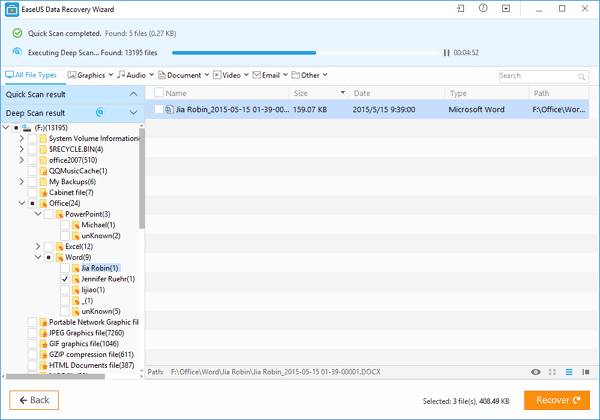
Task: Click the Recover button
Action: 557,400
